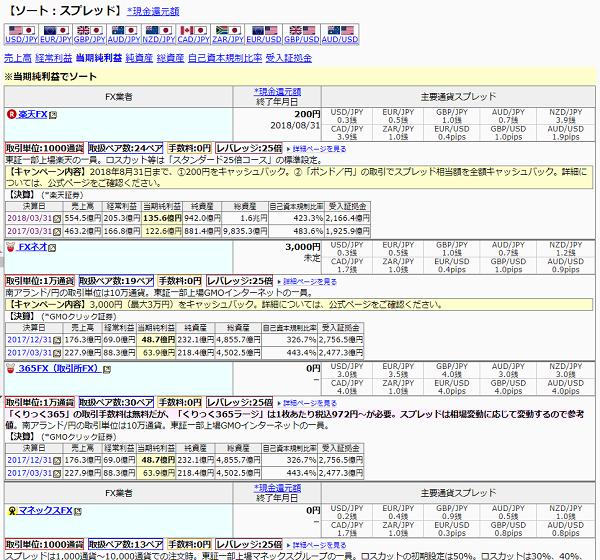Open external link icon next to FXネオ

(x=52, y=248)
